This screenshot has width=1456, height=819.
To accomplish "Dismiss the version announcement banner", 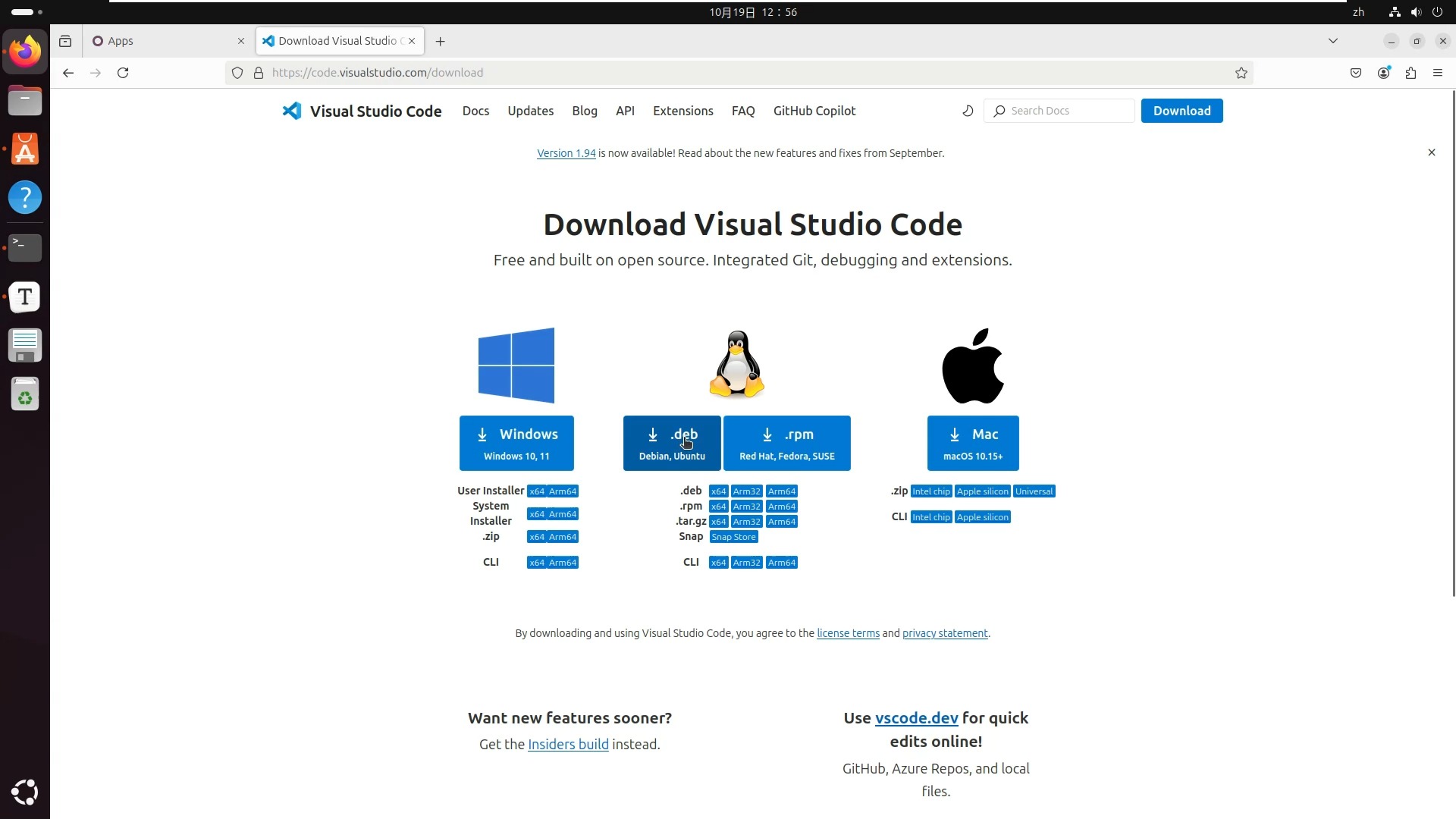I will click(x=1431, y=152).
